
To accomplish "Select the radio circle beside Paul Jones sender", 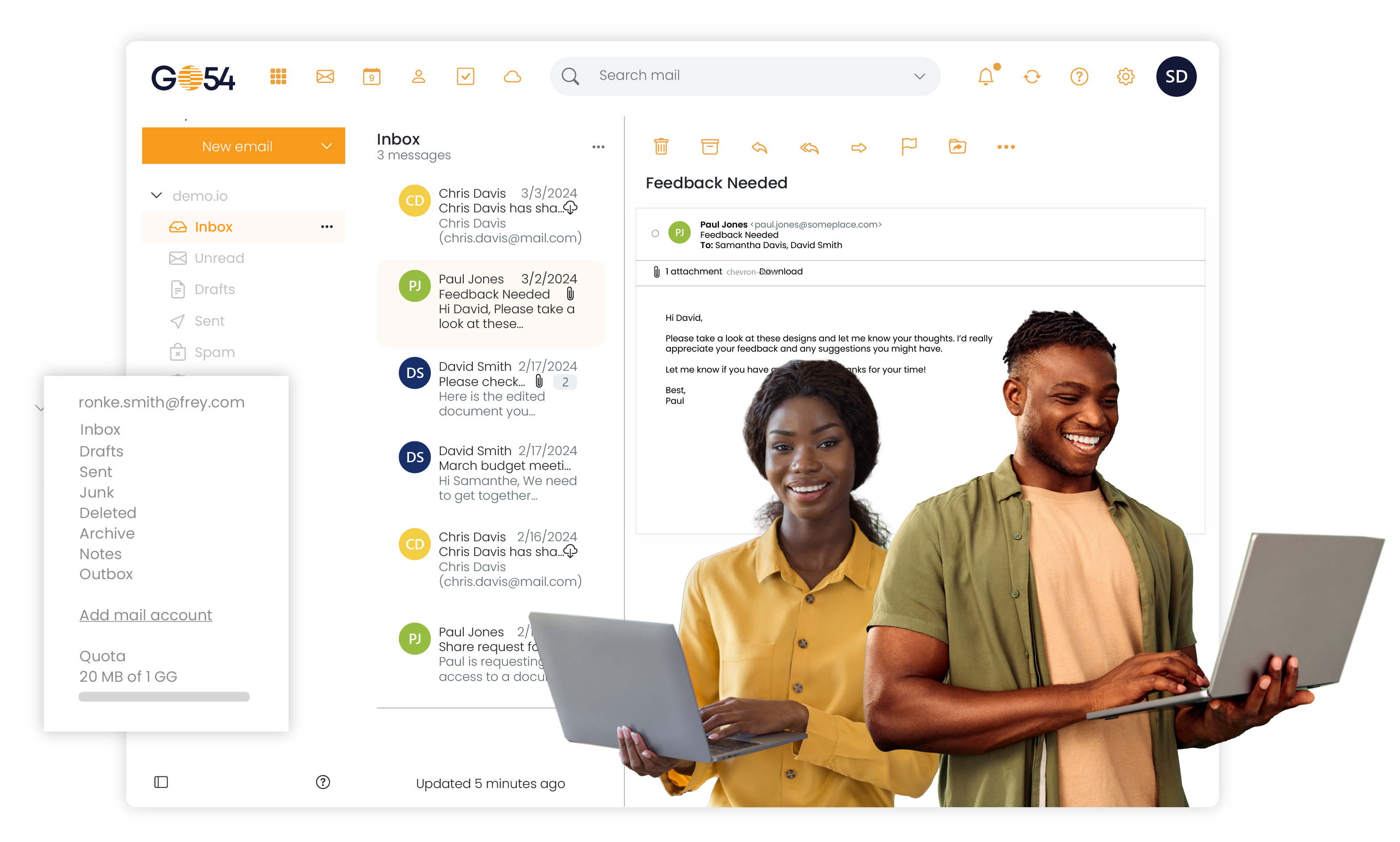I will tap(655, 233).
